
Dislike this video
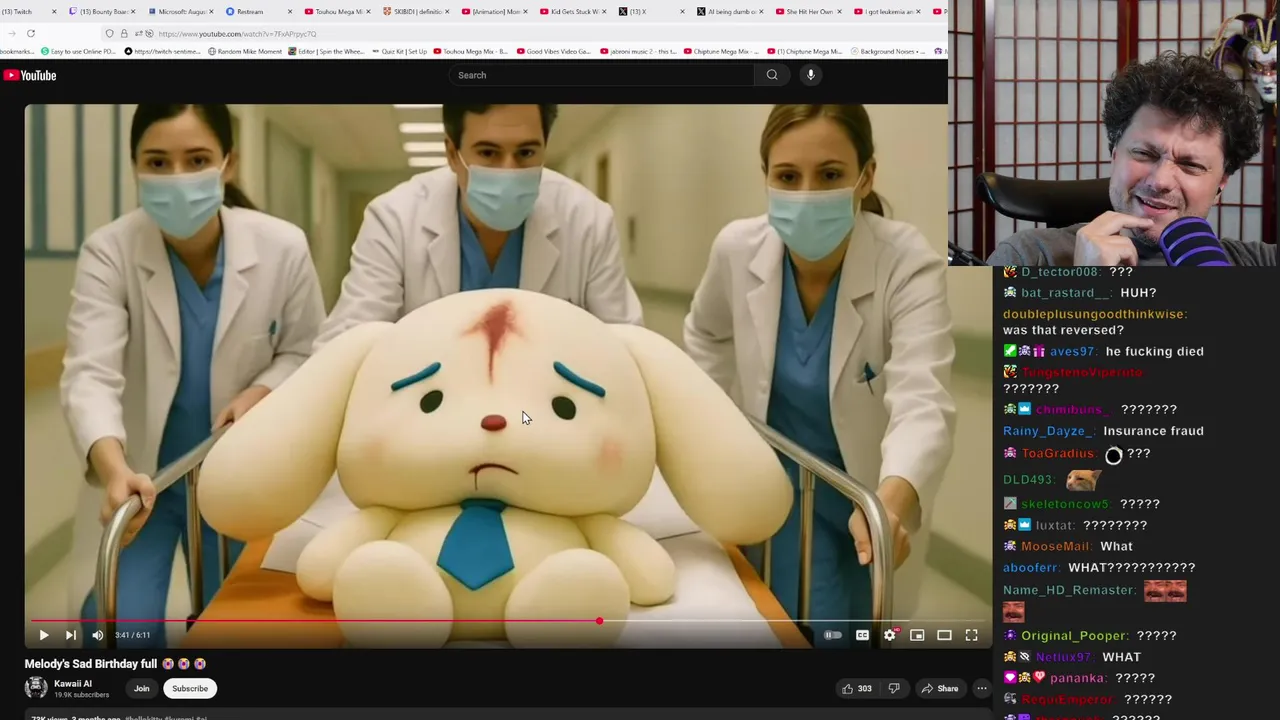pos(894,688)
